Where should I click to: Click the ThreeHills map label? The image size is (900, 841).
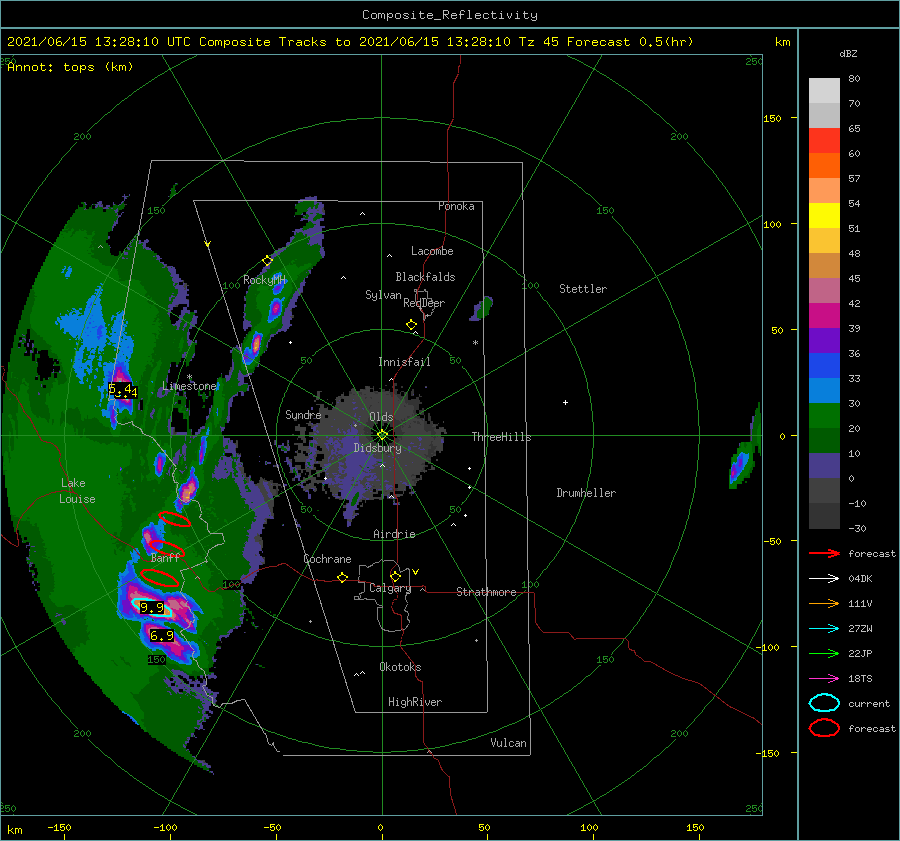click(501, 437)
